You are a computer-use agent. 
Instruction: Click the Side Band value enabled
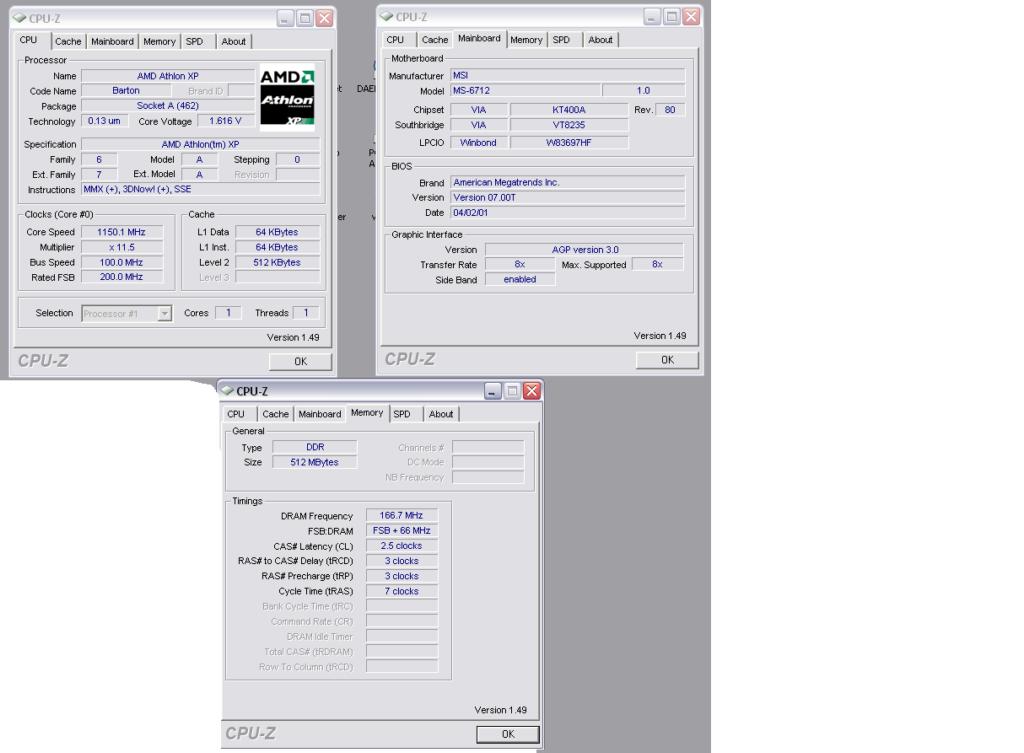(x=520, y=280)
